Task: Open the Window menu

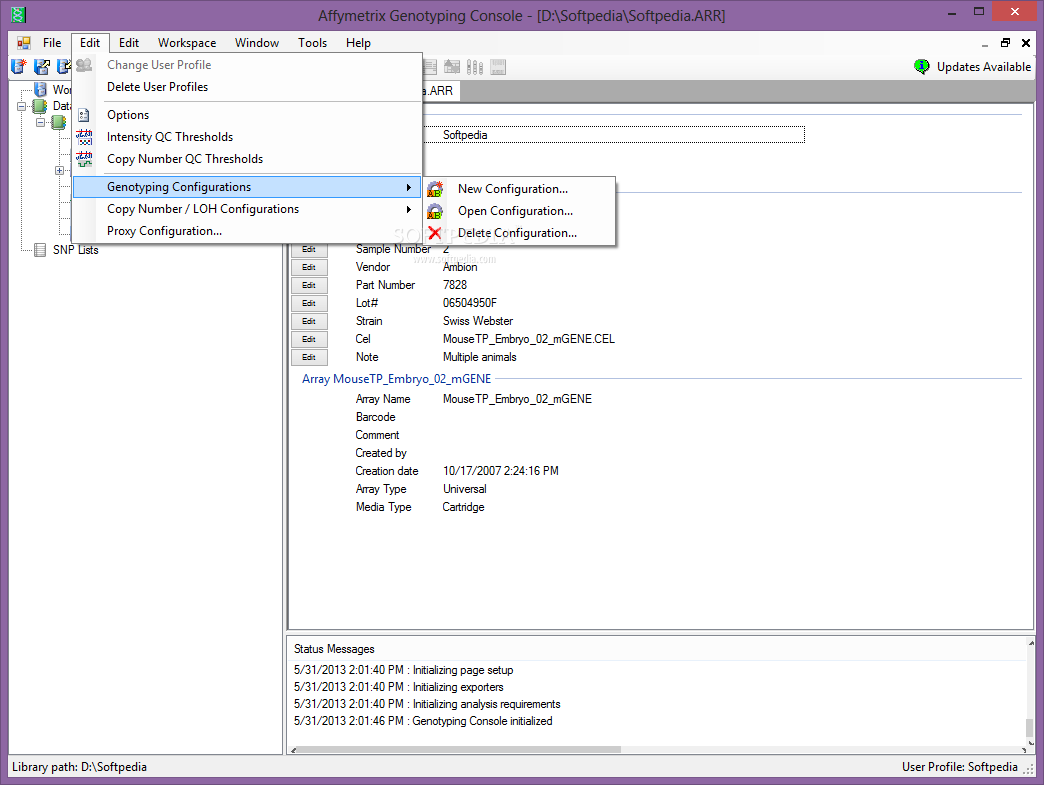Action: click(257, 43)
